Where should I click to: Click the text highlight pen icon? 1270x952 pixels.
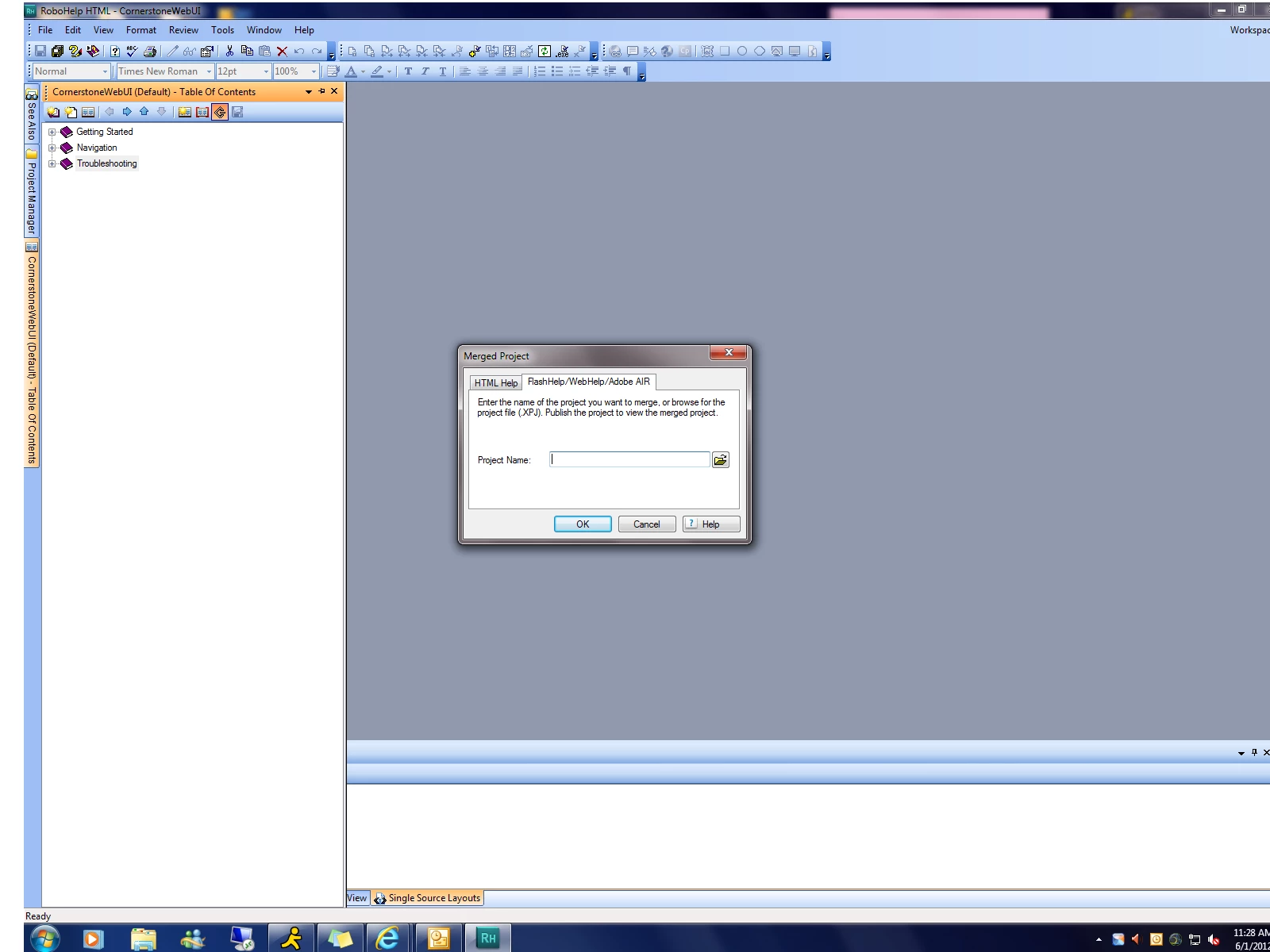[x=377, y=71]
